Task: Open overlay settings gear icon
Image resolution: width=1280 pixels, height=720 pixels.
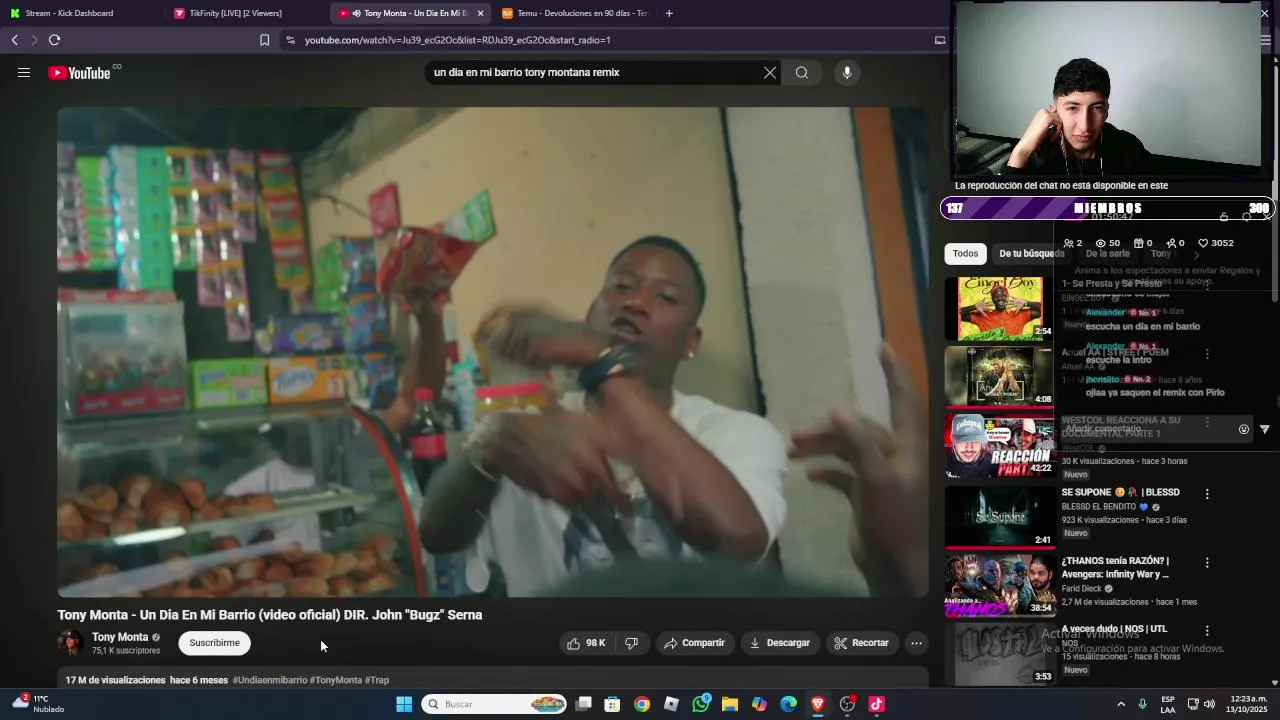Action: pos(1246,217)
